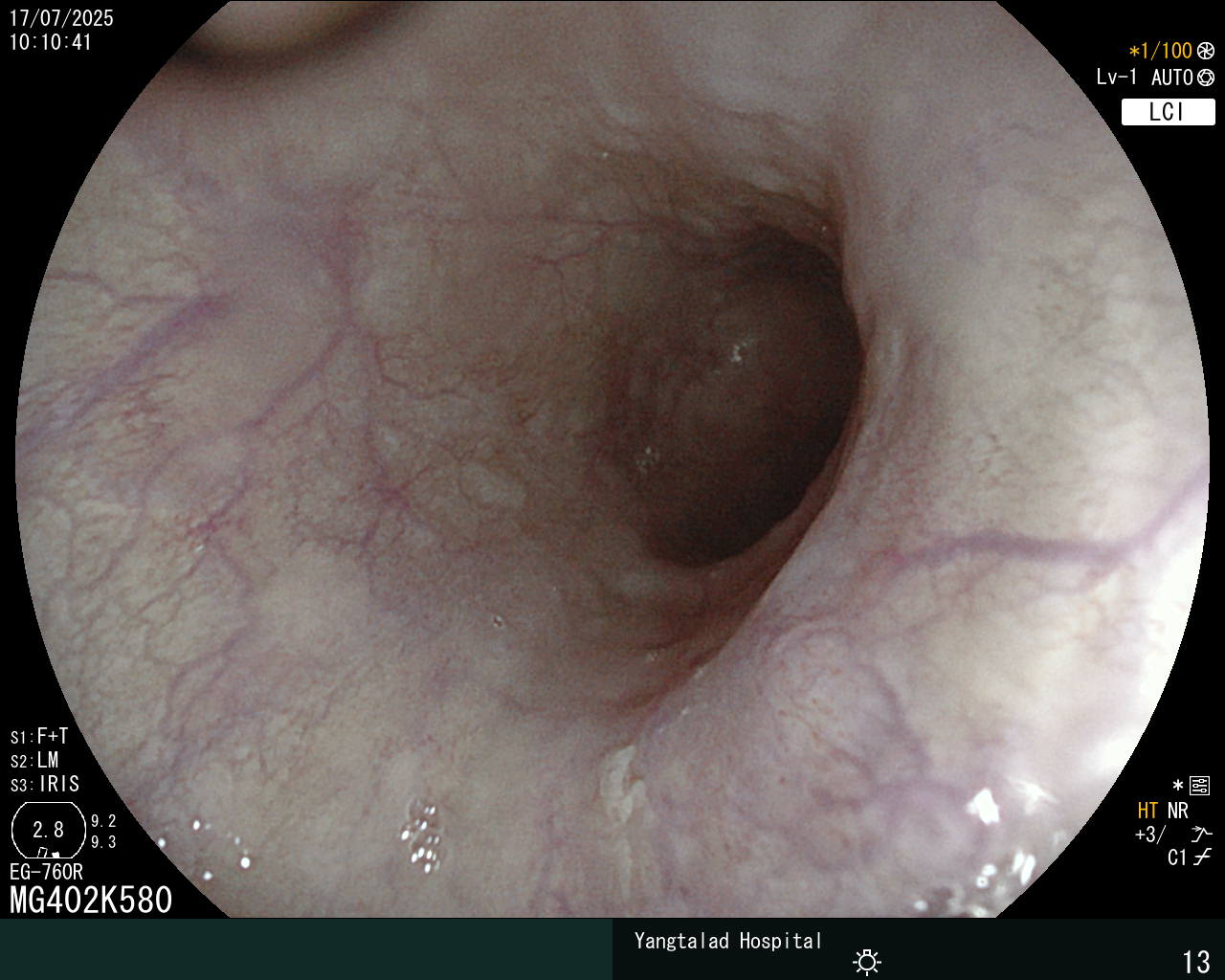Screen dimensions: 1225x980
Task: Click the NR noise reduction text
Action: point(1178,811)
